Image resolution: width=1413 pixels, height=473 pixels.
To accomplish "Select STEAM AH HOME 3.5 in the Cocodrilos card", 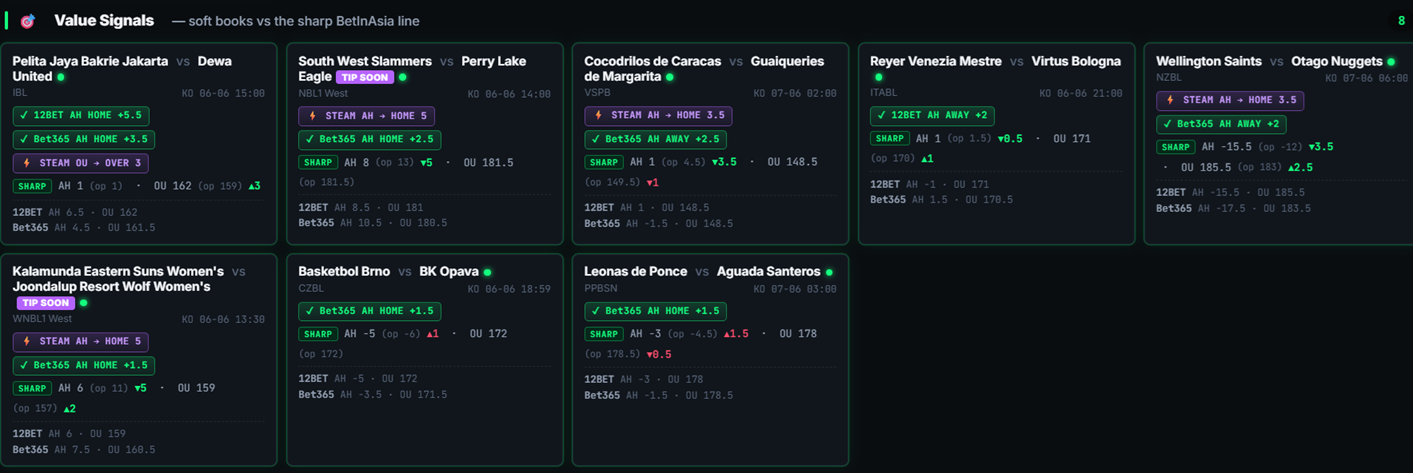I will point(658,116).
